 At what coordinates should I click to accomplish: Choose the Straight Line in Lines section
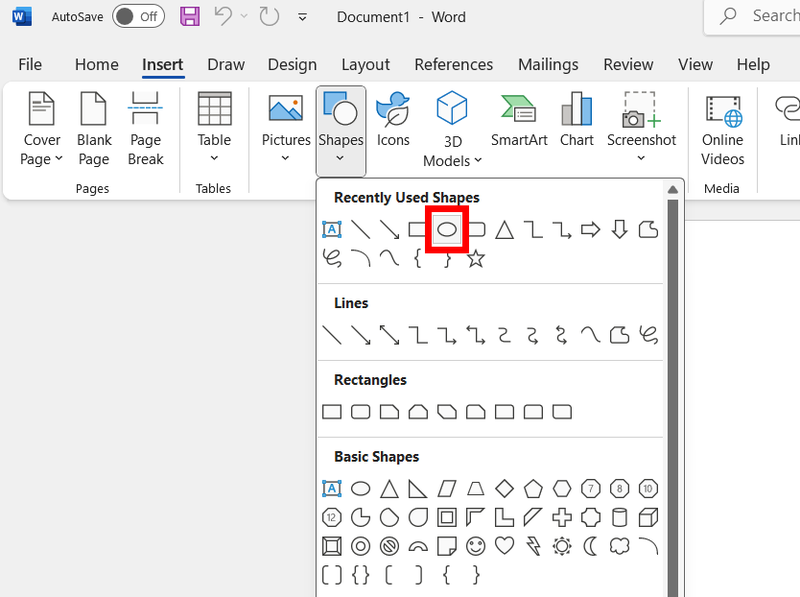point(332,335)
